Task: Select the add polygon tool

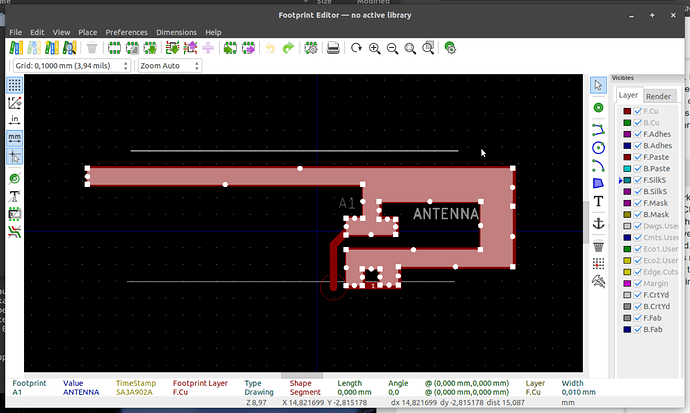Action: [x=598, y=183]
